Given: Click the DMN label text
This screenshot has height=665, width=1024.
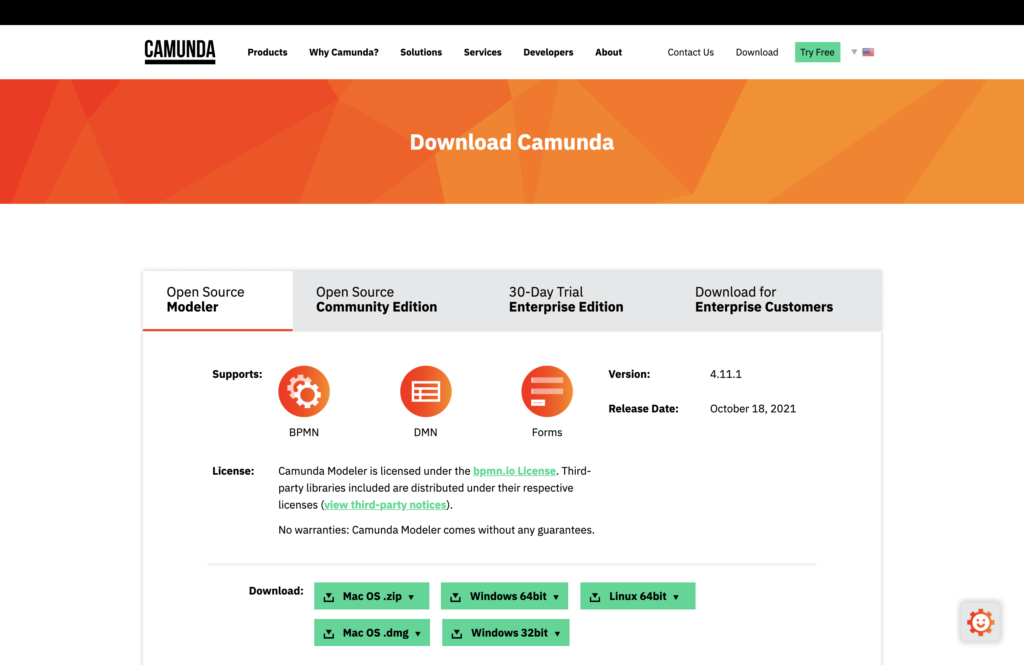Looking at the screenshot, I should pos(425,432).
